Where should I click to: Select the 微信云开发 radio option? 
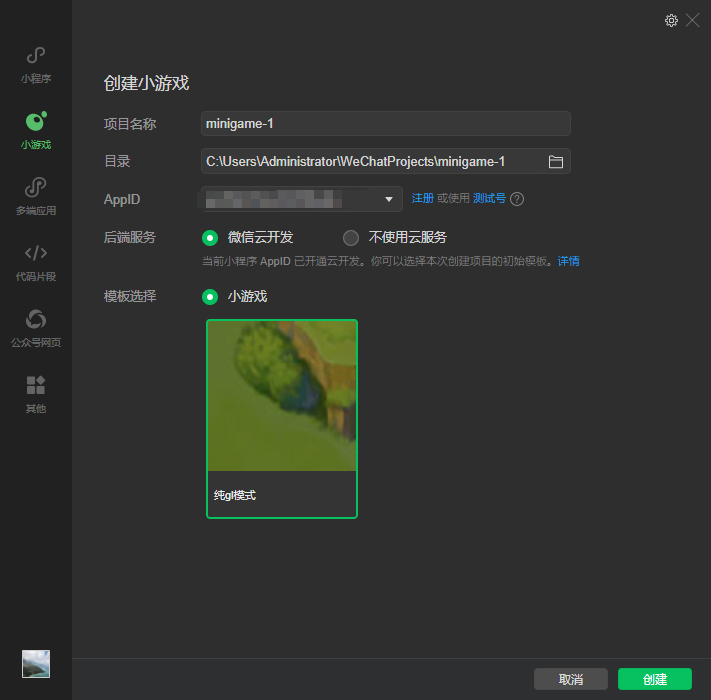coord(210,238)
